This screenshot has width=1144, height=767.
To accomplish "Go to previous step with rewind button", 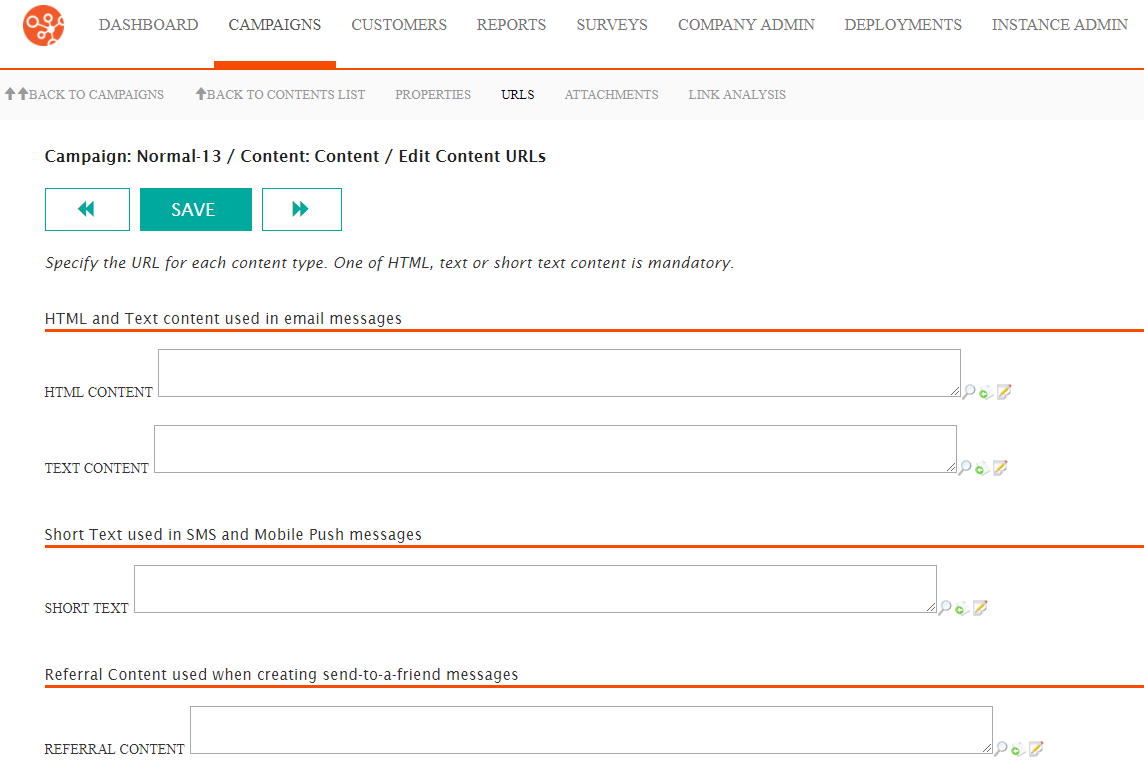I will point(87,209).
